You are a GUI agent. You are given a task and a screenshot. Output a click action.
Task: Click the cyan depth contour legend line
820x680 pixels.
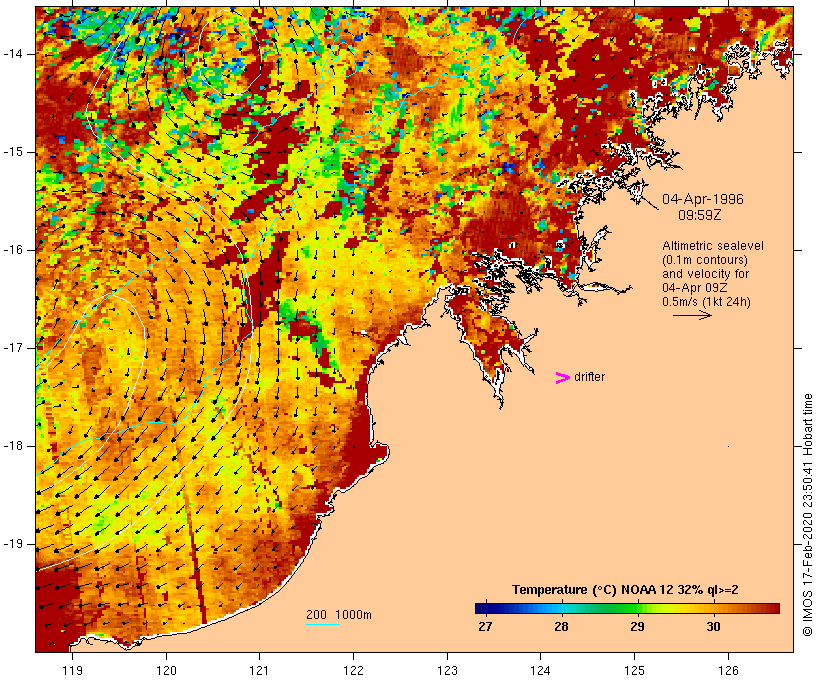coord(322,625)
